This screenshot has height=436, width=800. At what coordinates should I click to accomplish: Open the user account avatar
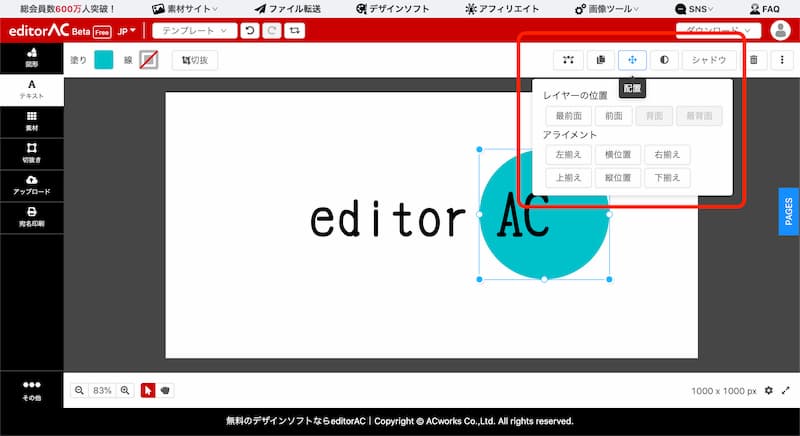780,31
